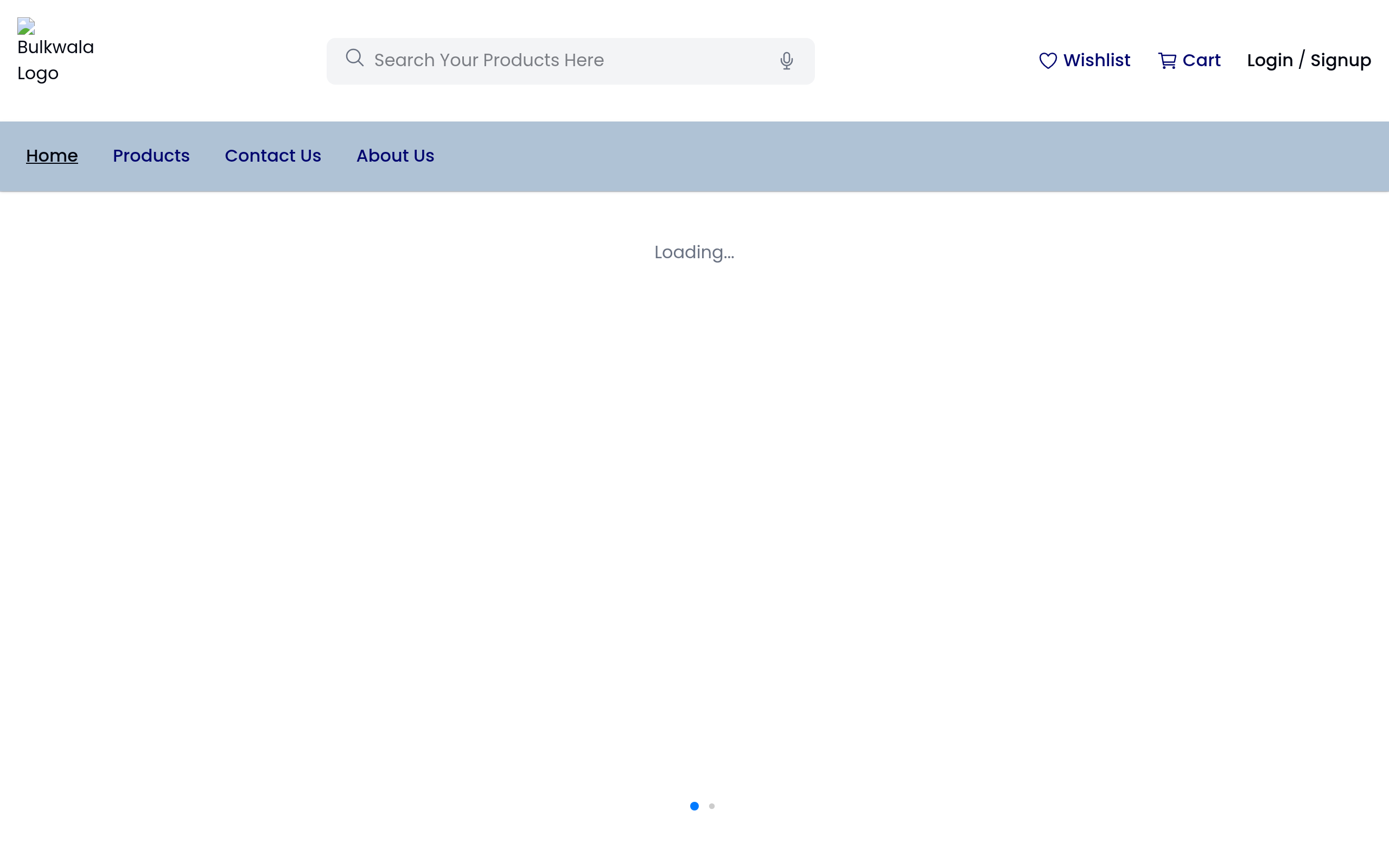
Task: Click the microphone icon for voice search
Action: (x=786, y=60)
